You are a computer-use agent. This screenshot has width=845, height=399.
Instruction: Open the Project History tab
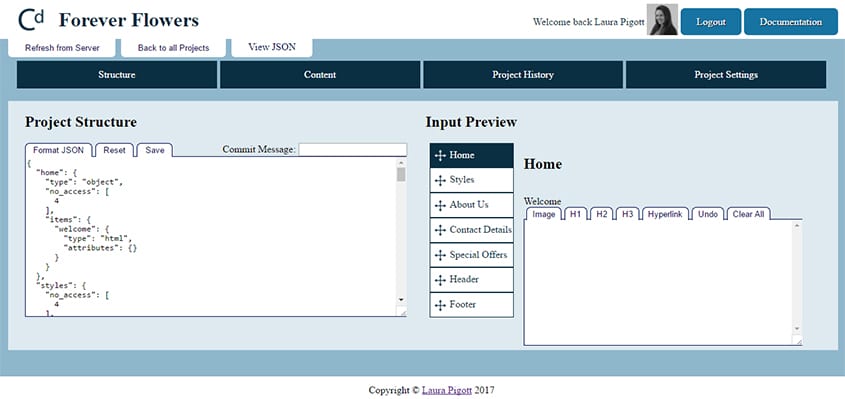click(523, 74)
